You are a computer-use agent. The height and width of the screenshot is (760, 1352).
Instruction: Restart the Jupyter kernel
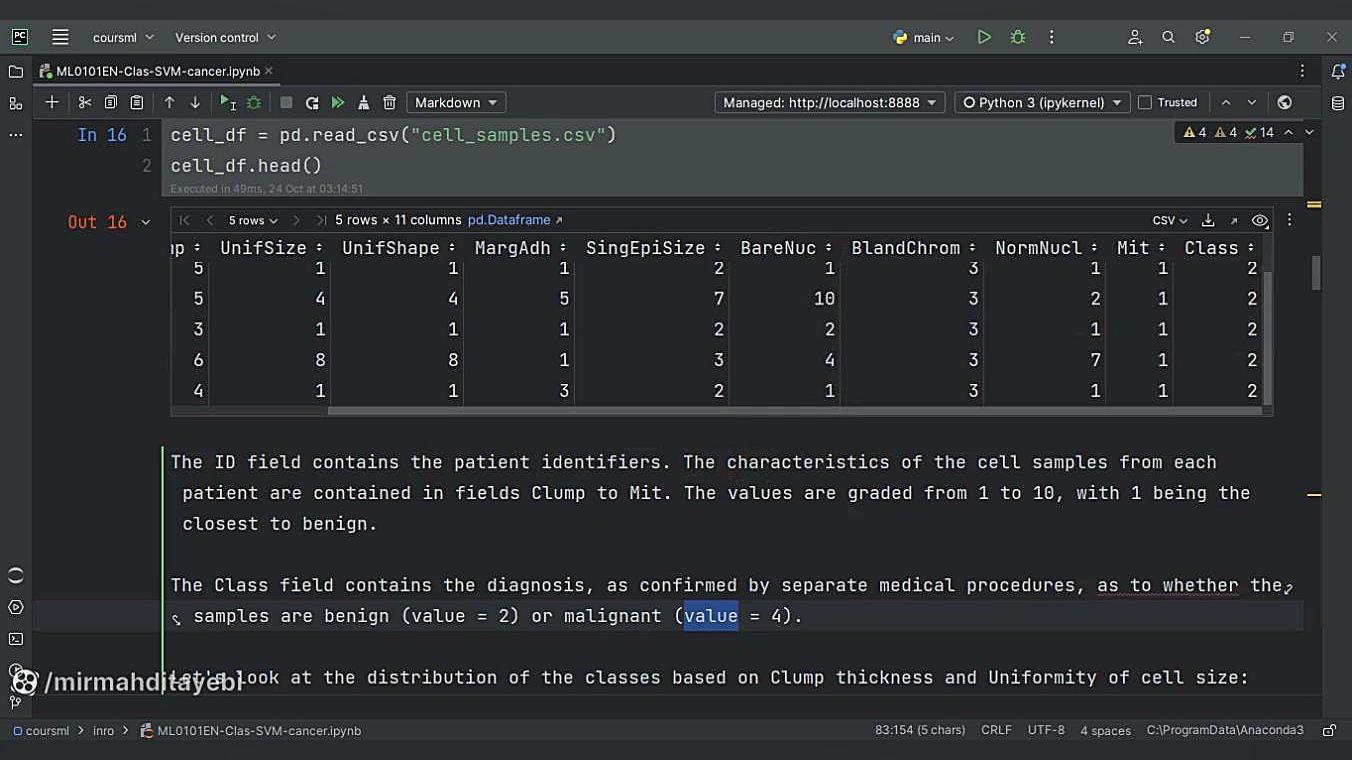point(312,103)
